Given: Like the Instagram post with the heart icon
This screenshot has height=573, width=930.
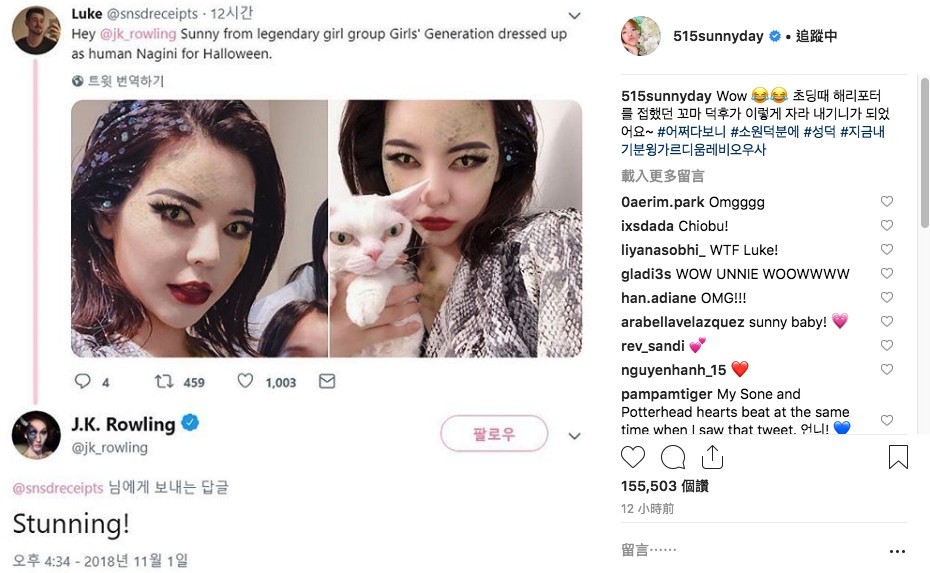Looking at the screenshot, I should (x=633, y=457).
